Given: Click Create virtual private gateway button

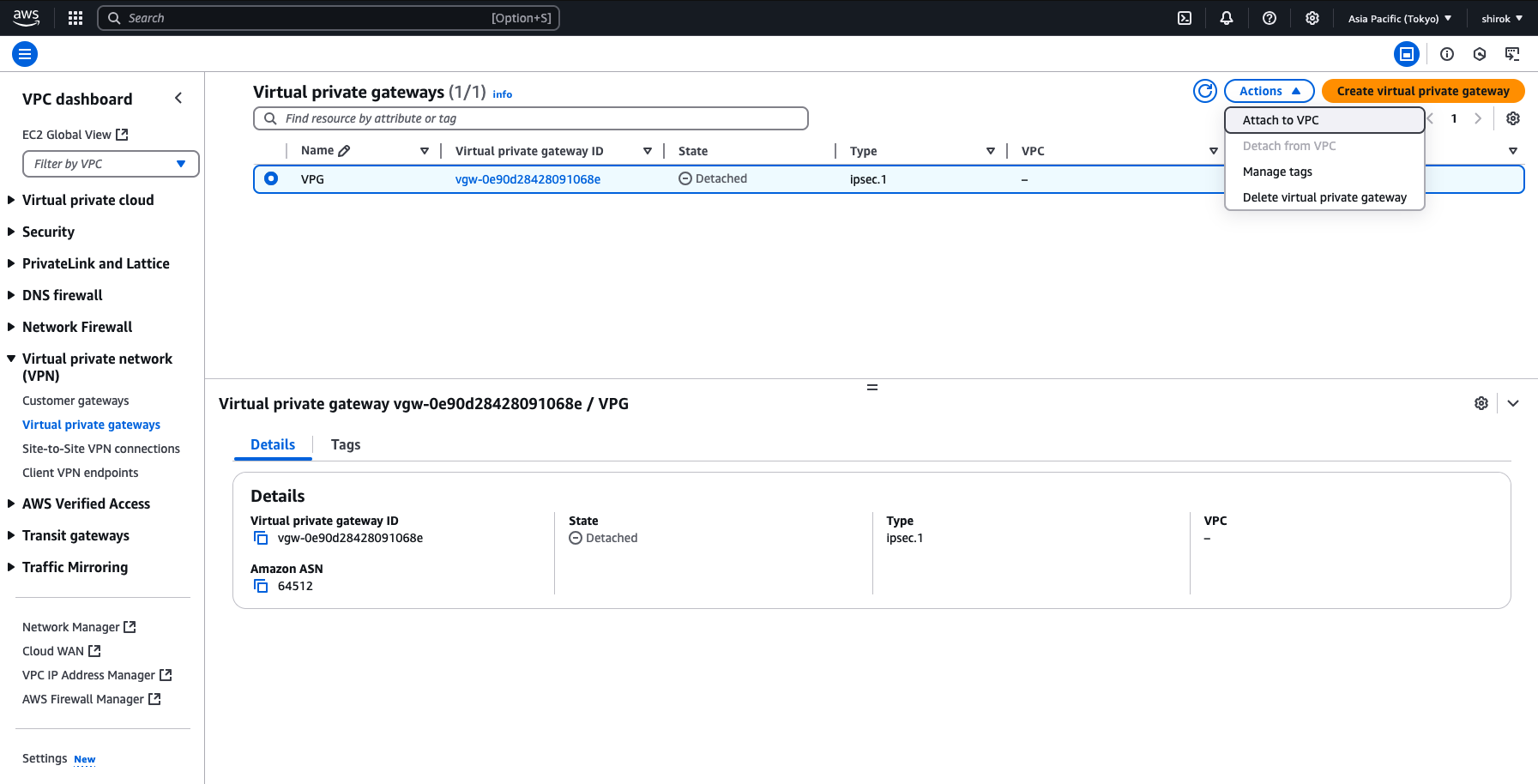Looking at the screenshot, I should tap(1423, 91).
